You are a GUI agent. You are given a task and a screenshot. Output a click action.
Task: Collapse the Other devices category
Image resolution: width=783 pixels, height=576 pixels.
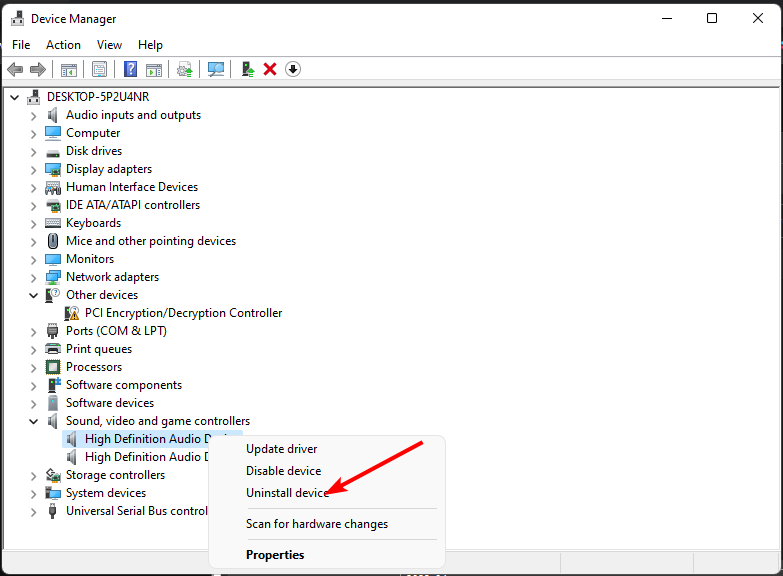tap(33, 295)
